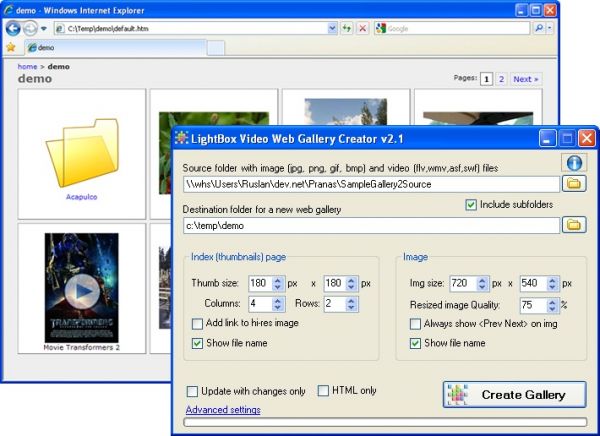This screenshot has height=436, width=600.
Task: Browse for destination folder using folder icon
Action: pos(574,225)
